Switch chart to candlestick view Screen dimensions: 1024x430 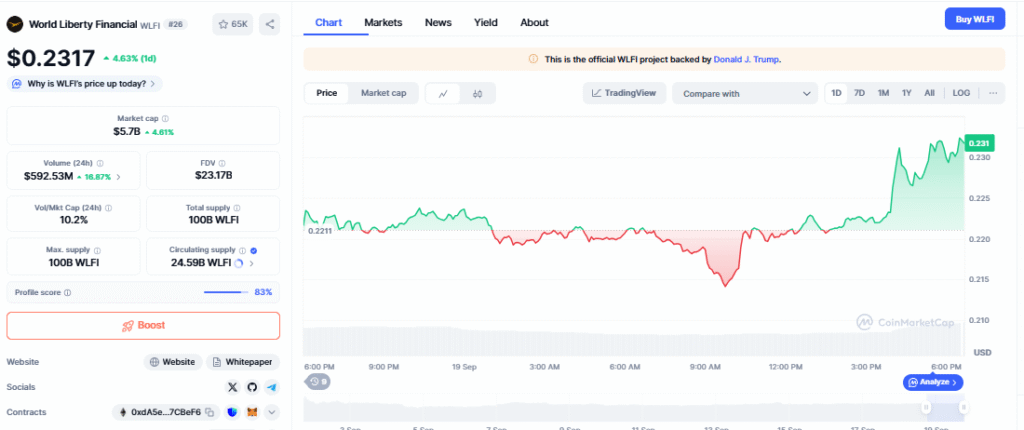[x=477, y=93]
